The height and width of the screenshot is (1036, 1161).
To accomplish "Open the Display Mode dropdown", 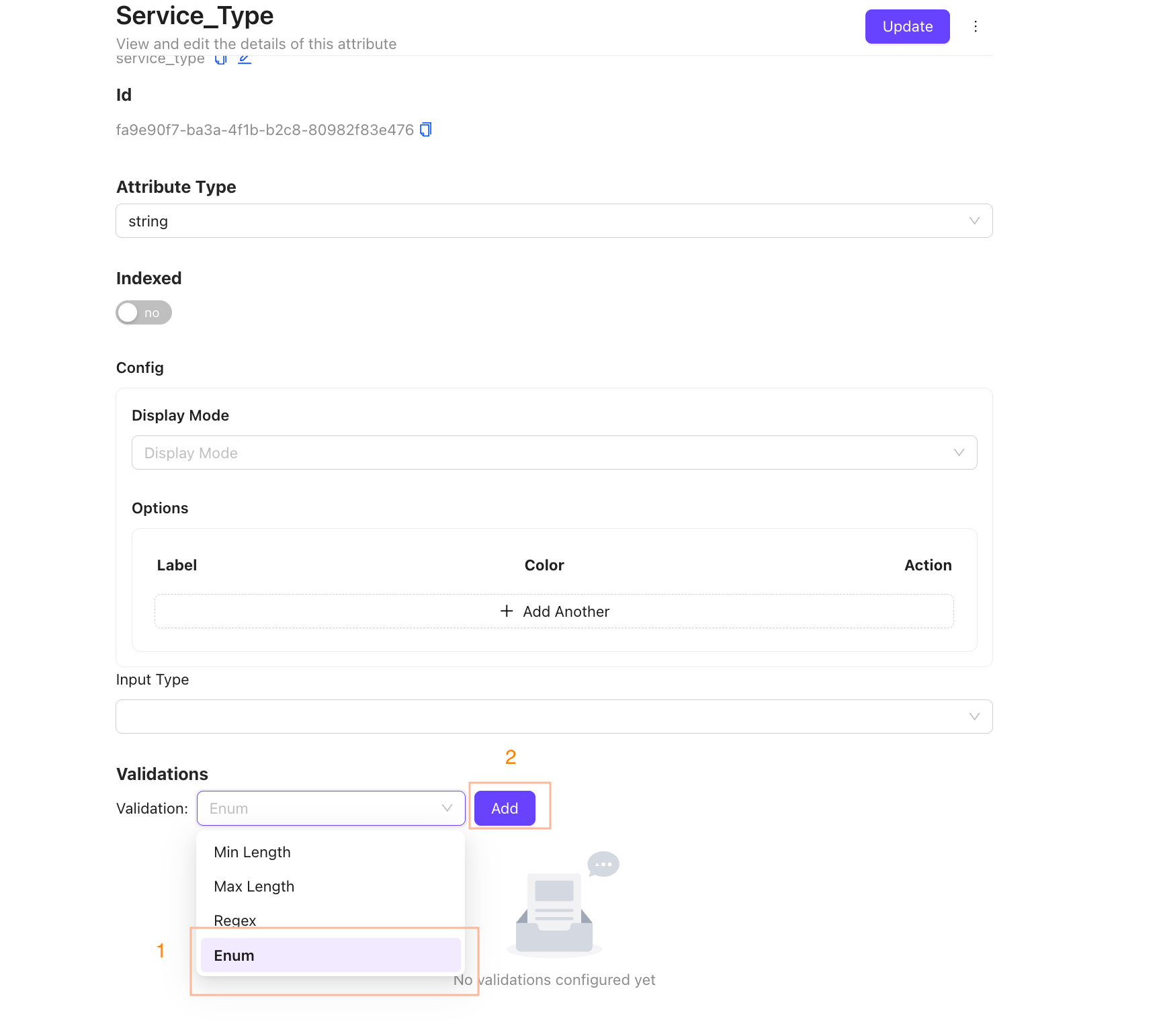I will click(x=554, y=453).
